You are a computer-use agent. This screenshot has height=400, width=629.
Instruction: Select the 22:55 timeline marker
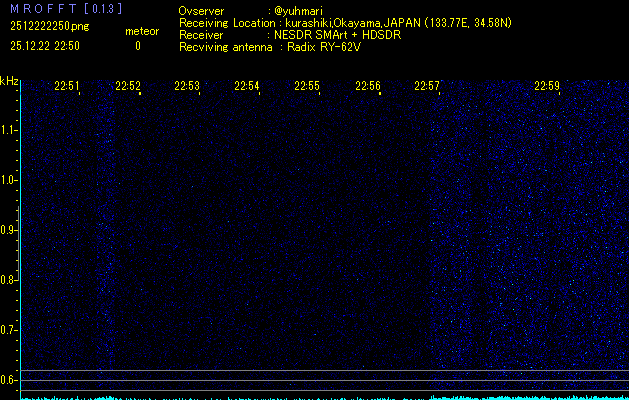[x=307, y=86]
